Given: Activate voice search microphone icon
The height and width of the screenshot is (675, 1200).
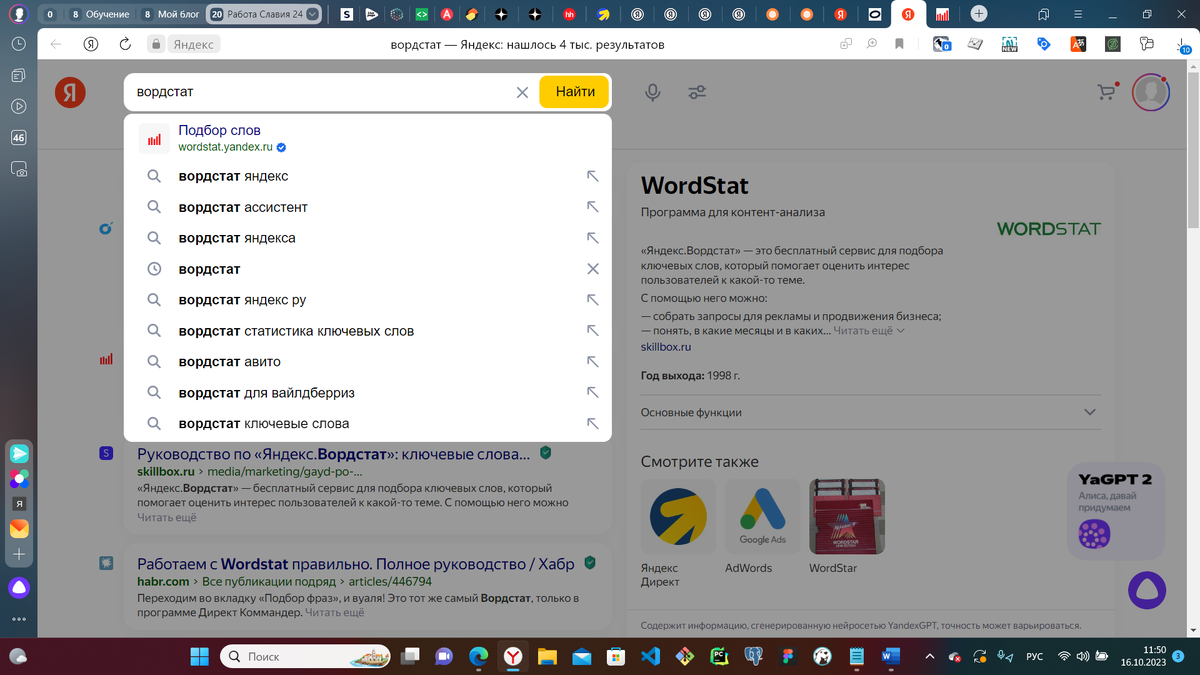Looking at the screenshot, I should tap(653, 92).
